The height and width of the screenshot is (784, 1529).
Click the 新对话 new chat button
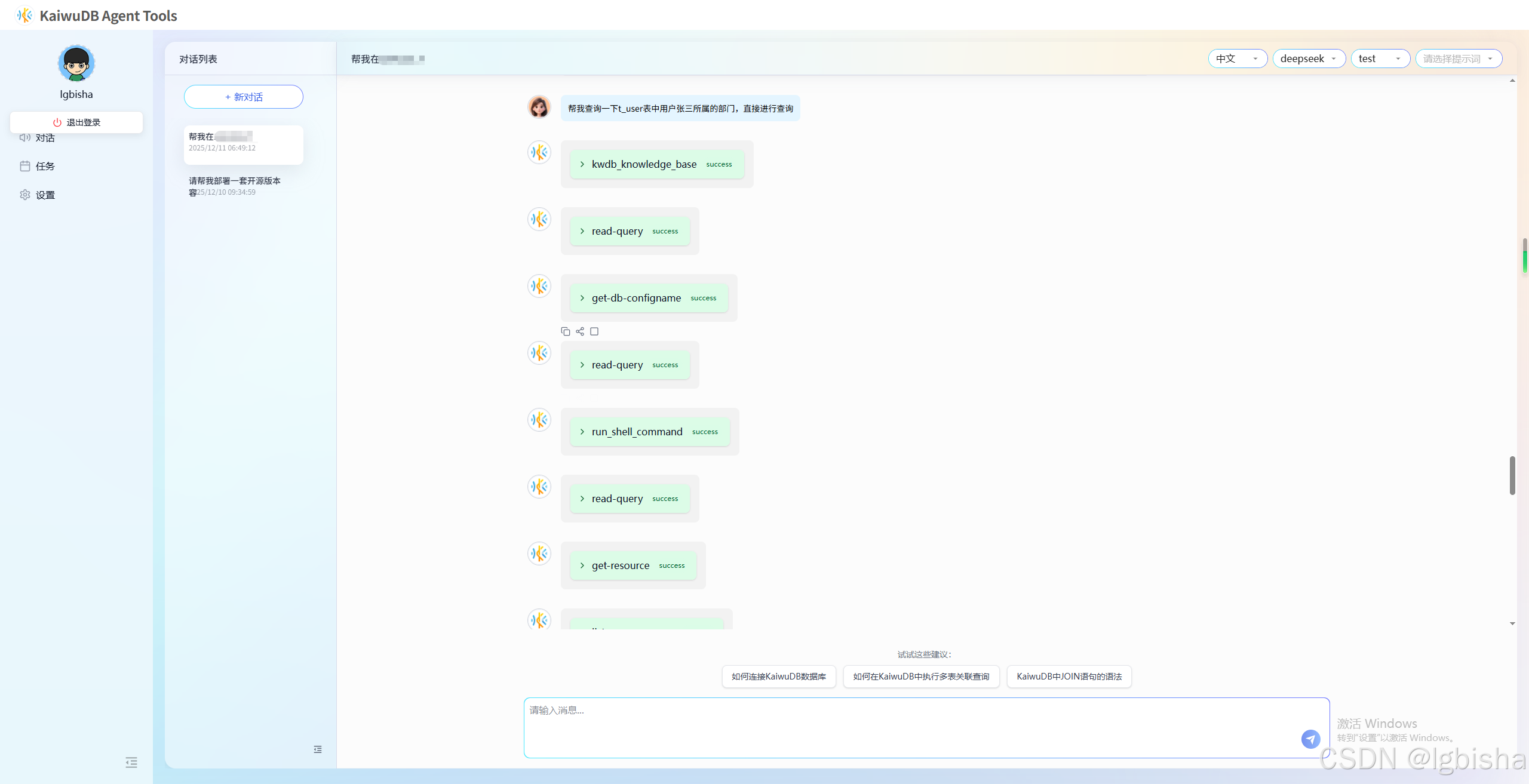point(244,97)
